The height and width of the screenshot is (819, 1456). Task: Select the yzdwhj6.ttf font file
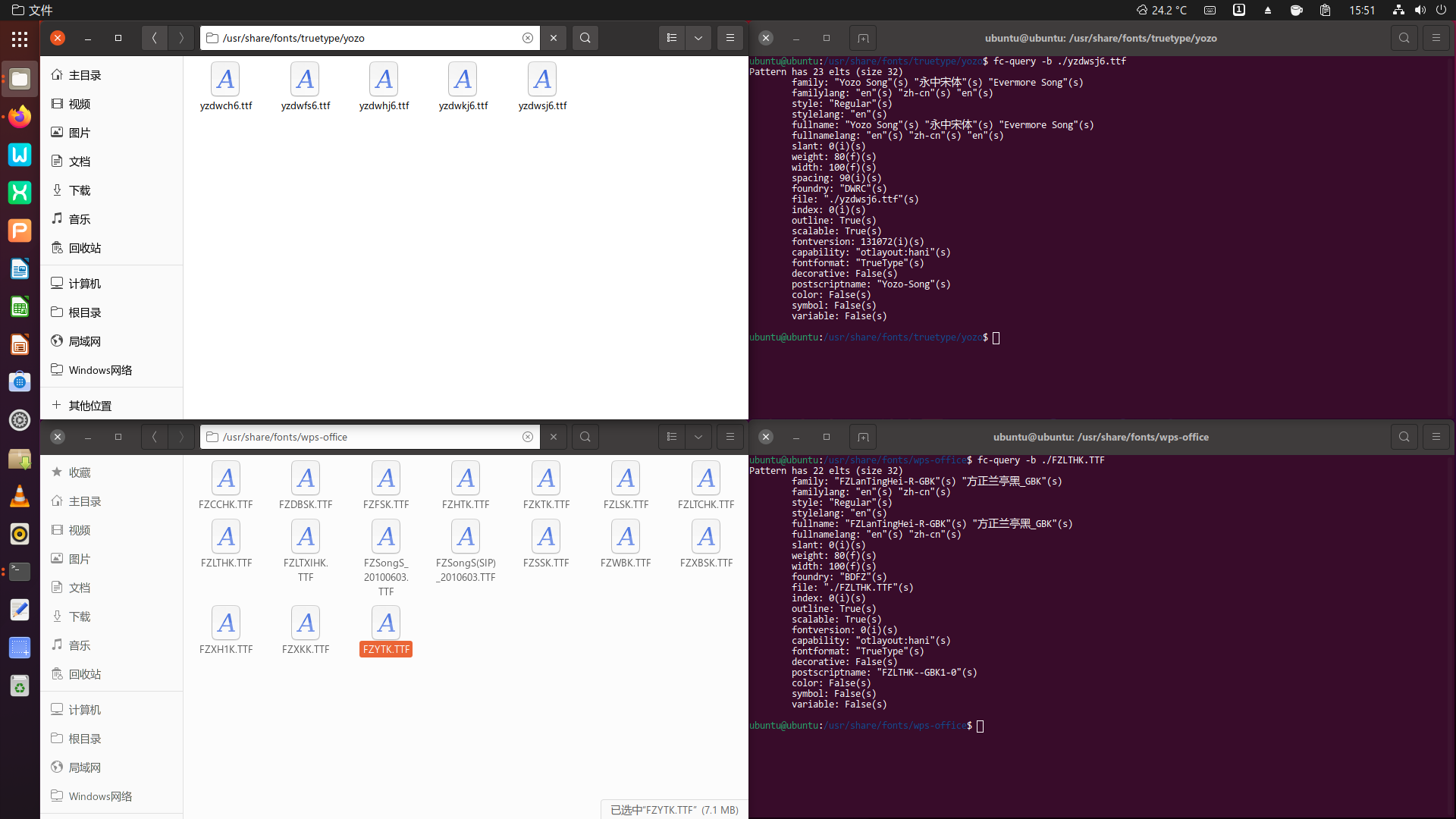pyautogui.click(x=384, y=86)
